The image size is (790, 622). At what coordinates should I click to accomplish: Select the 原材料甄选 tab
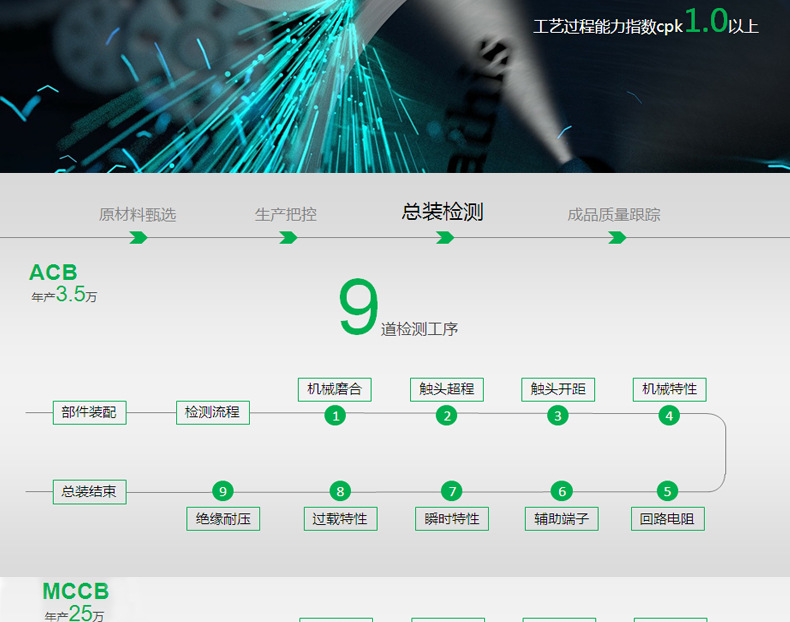pos(137,215)
